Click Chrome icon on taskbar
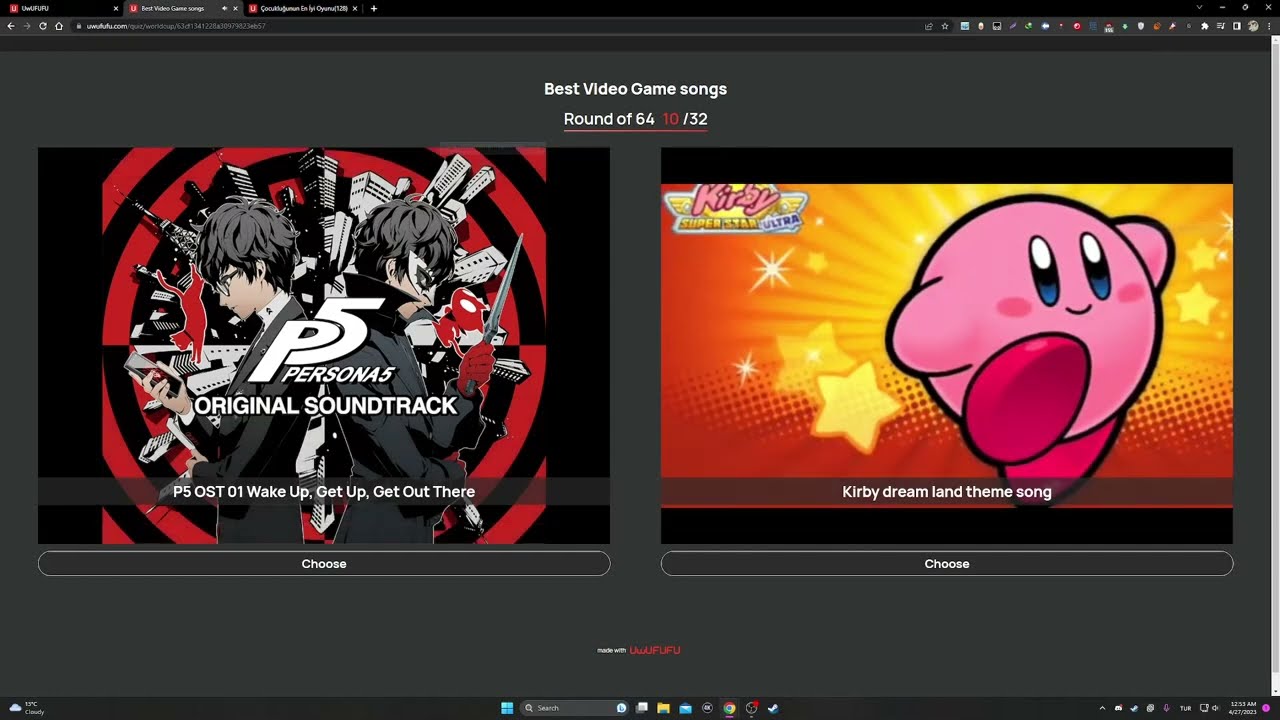 pyautogui.click(x=729, y=708)
